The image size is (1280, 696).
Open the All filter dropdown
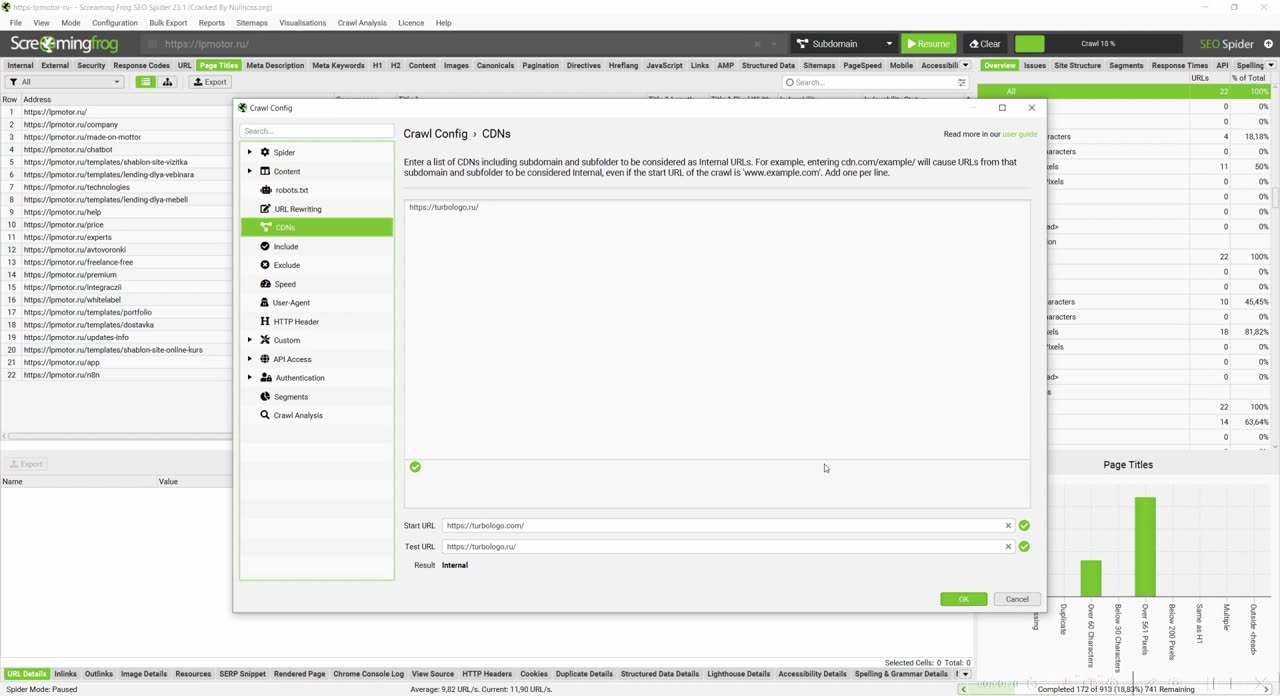tap(65, 82)
